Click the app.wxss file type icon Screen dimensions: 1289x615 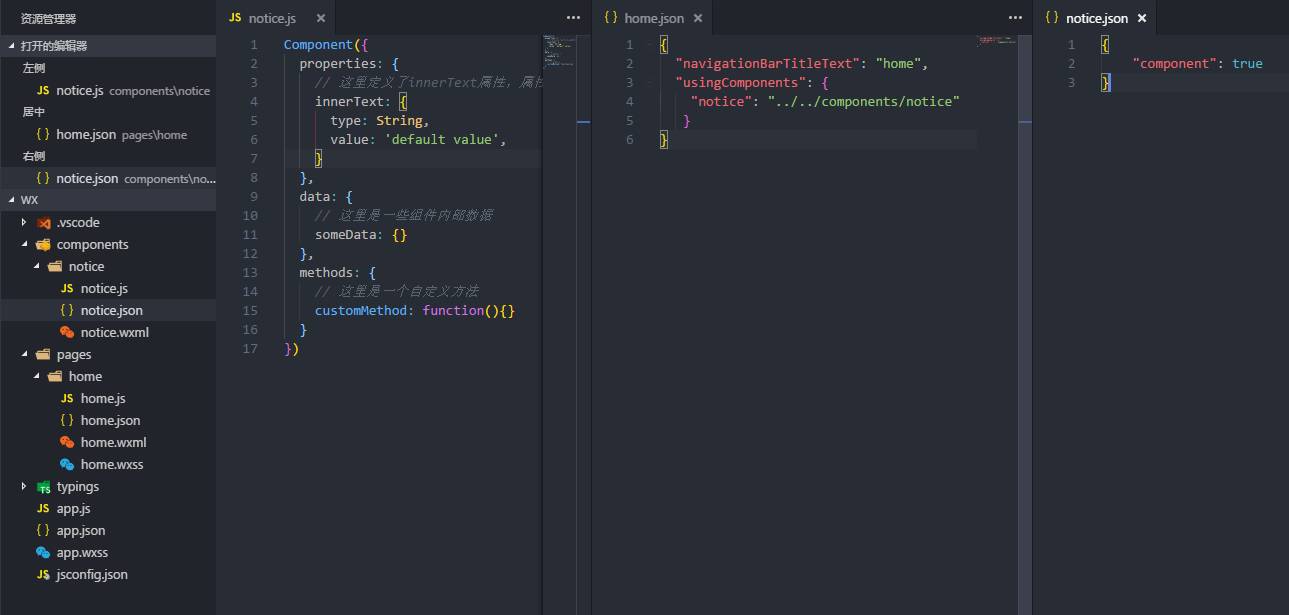click(43, 552)
